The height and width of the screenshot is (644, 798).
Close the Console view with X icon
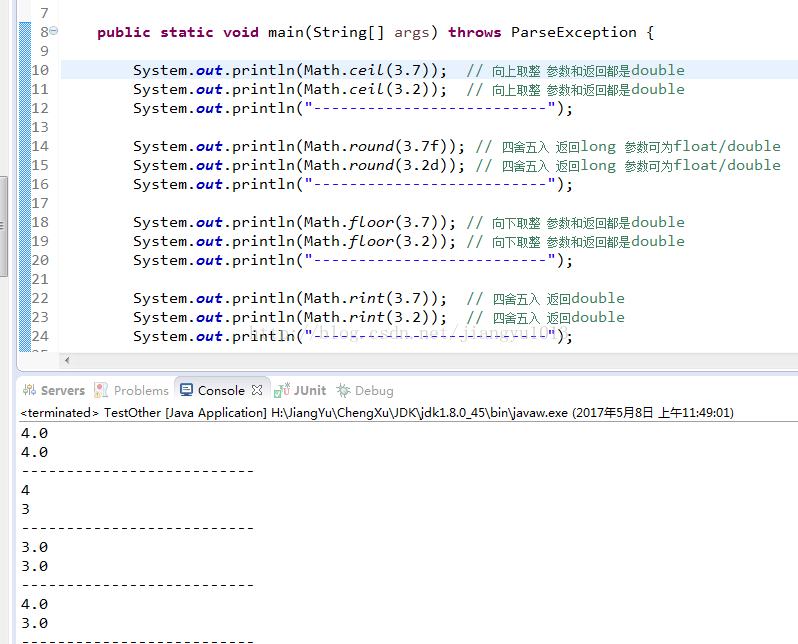click(257, 390)
